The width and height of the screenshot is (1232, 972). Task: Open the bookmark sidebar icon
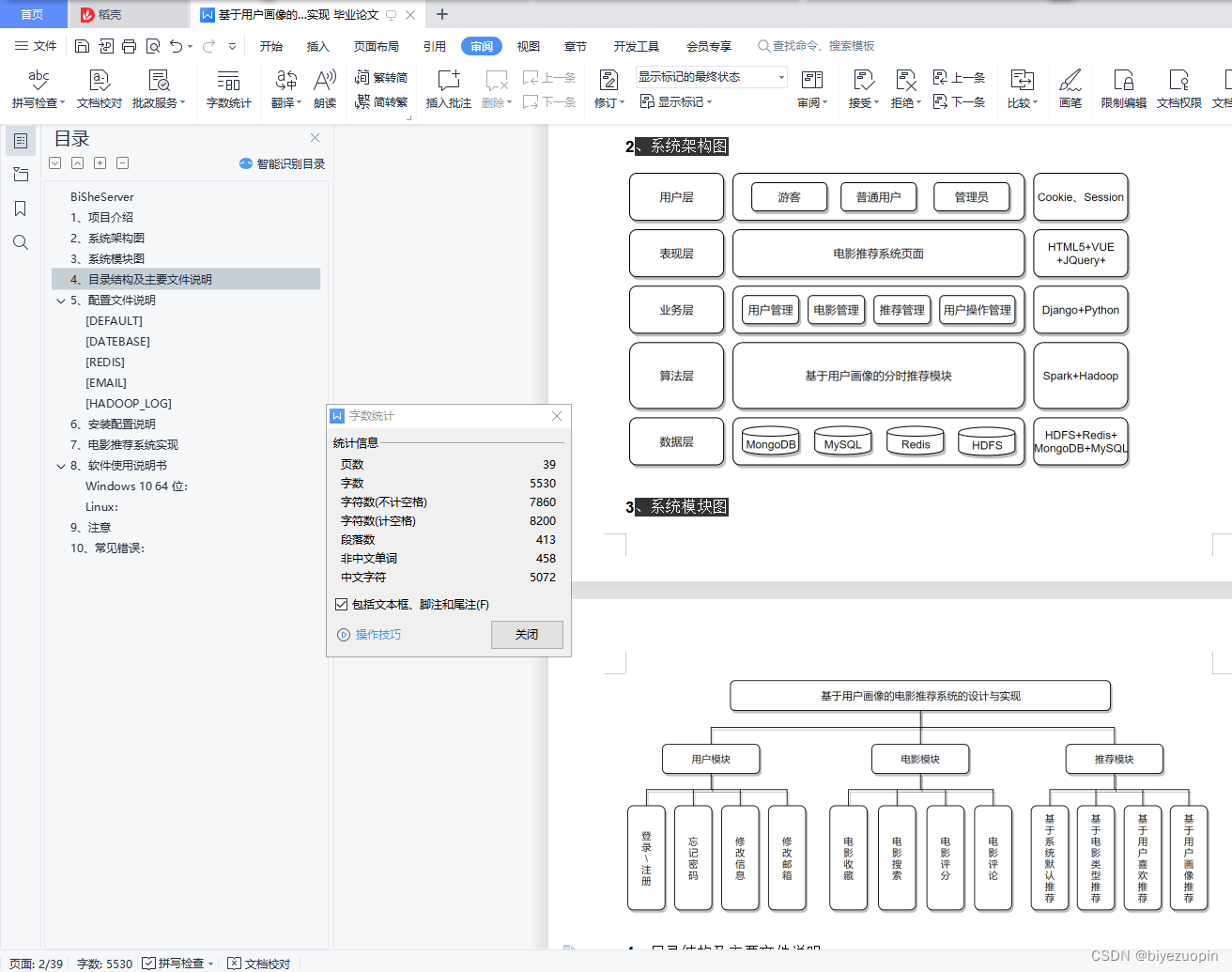(21, 208)
